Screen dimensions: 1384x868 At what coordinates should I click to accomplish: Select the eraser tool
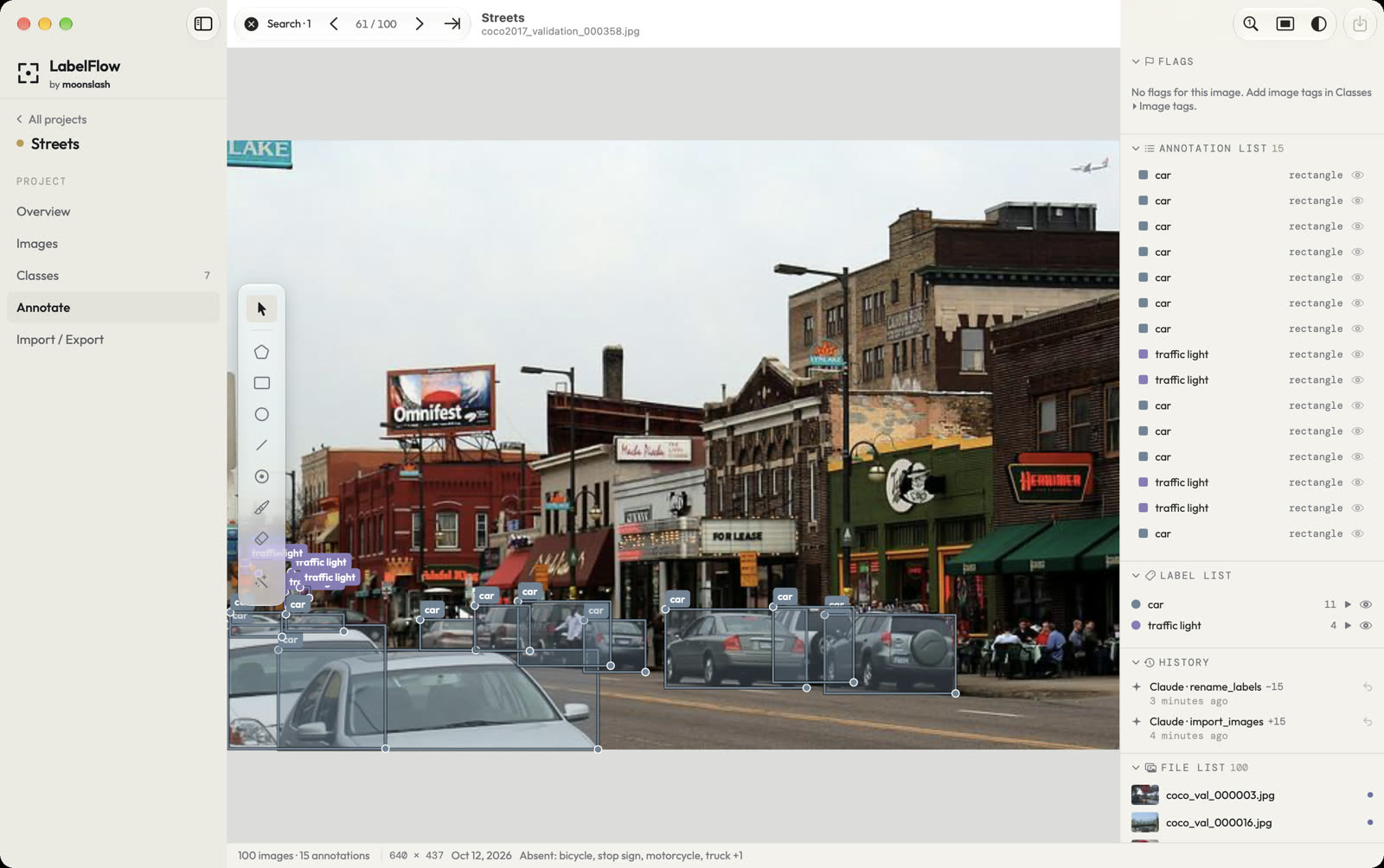click(x=262, y=539)
